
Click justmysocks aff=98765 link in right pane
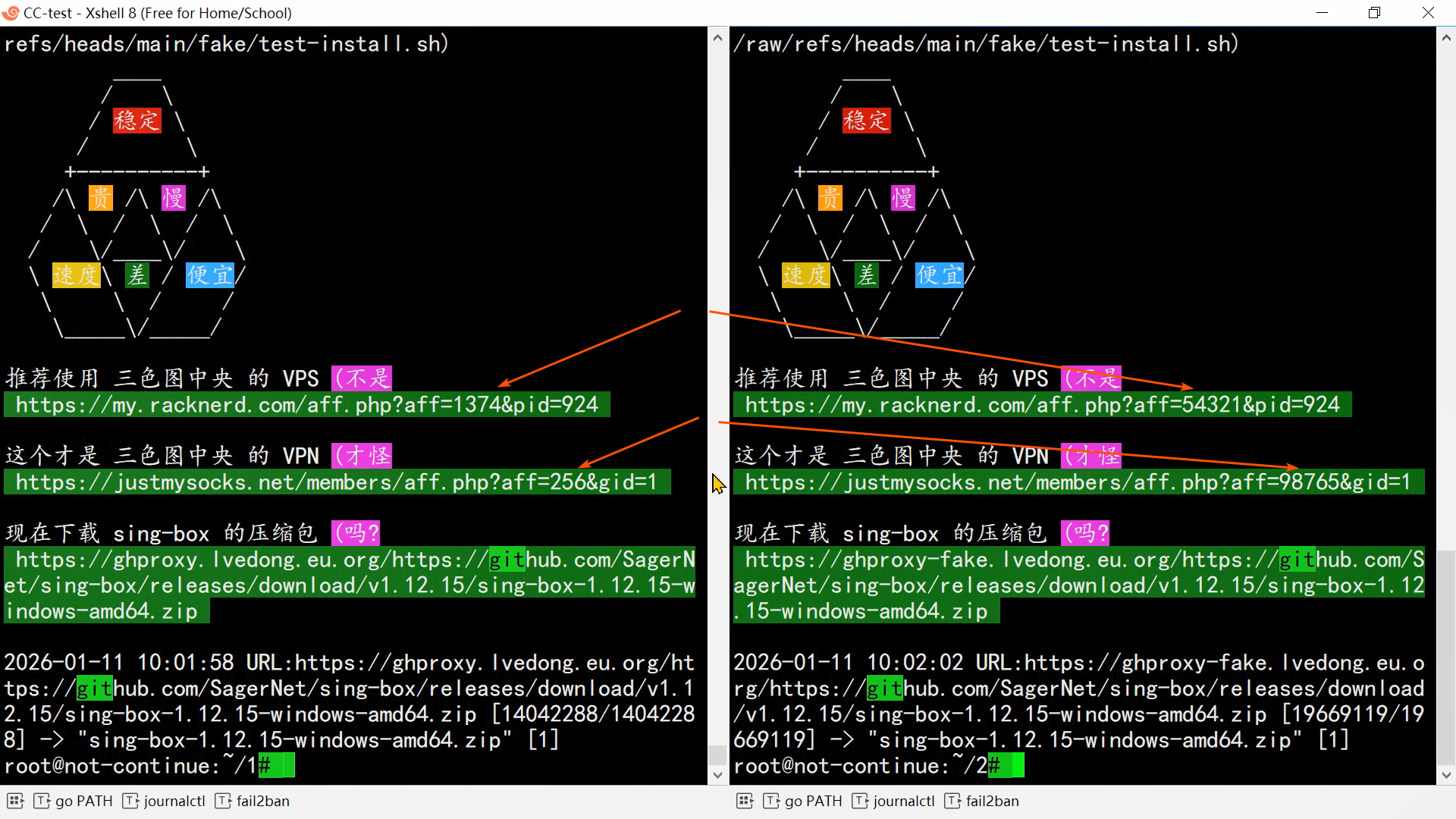1078,482
